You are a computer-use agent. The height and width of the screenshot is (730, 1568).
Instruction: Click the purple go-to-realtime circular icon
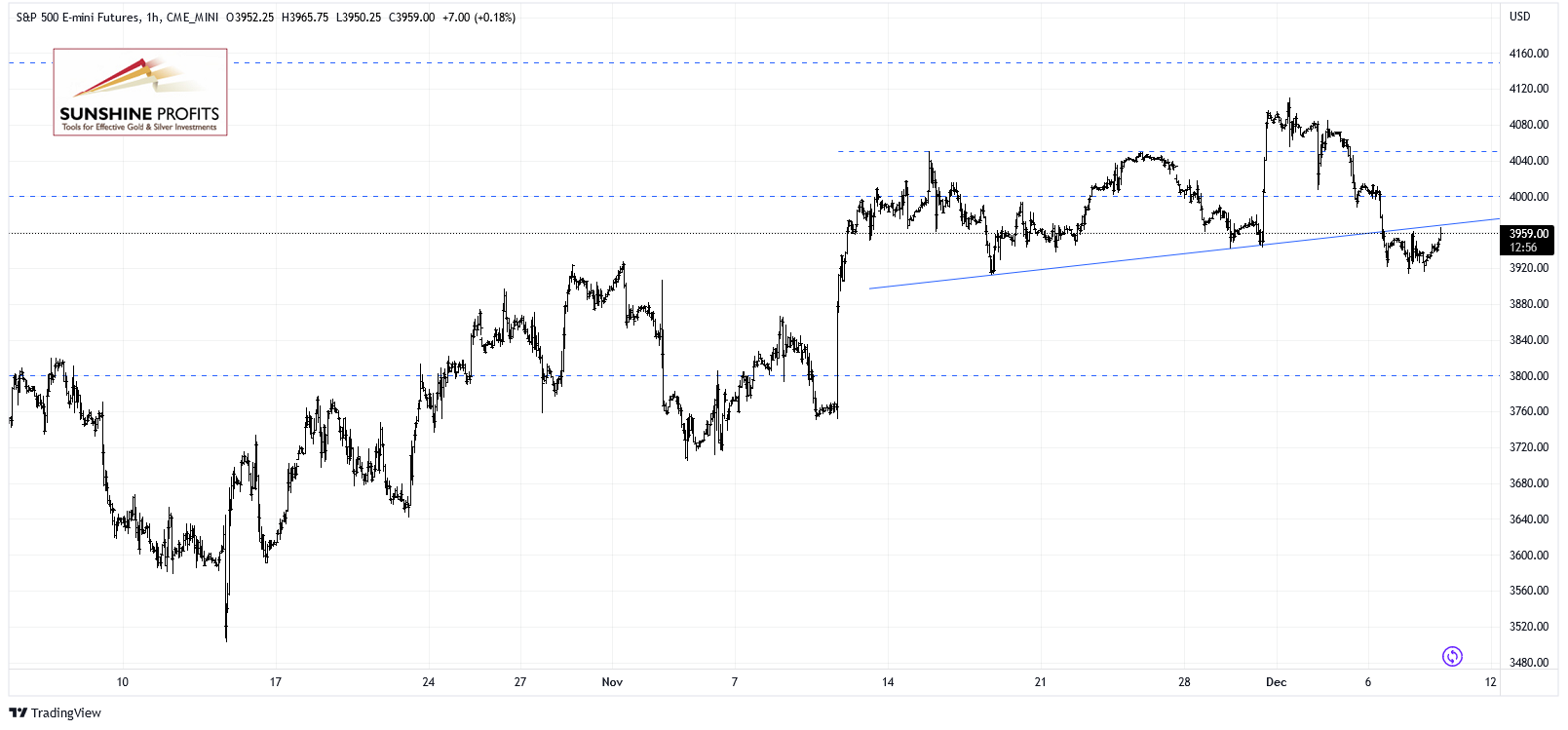1452,656
